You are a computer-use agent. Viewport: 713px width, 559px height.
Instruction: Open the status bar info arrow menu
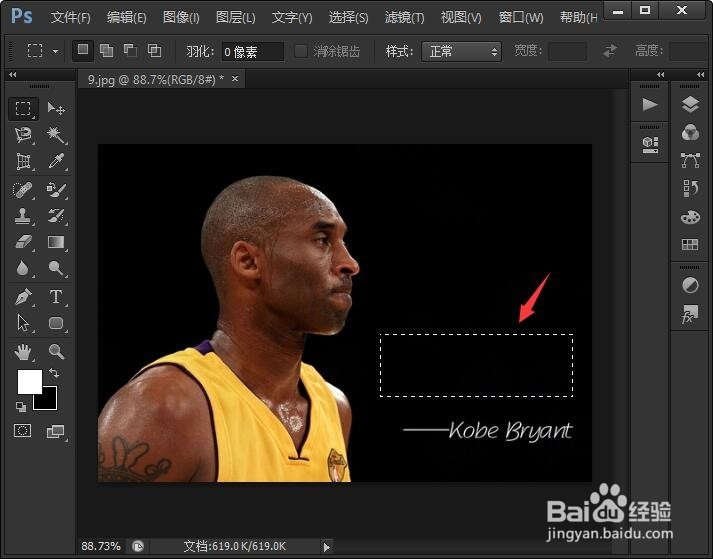[326, 547]
